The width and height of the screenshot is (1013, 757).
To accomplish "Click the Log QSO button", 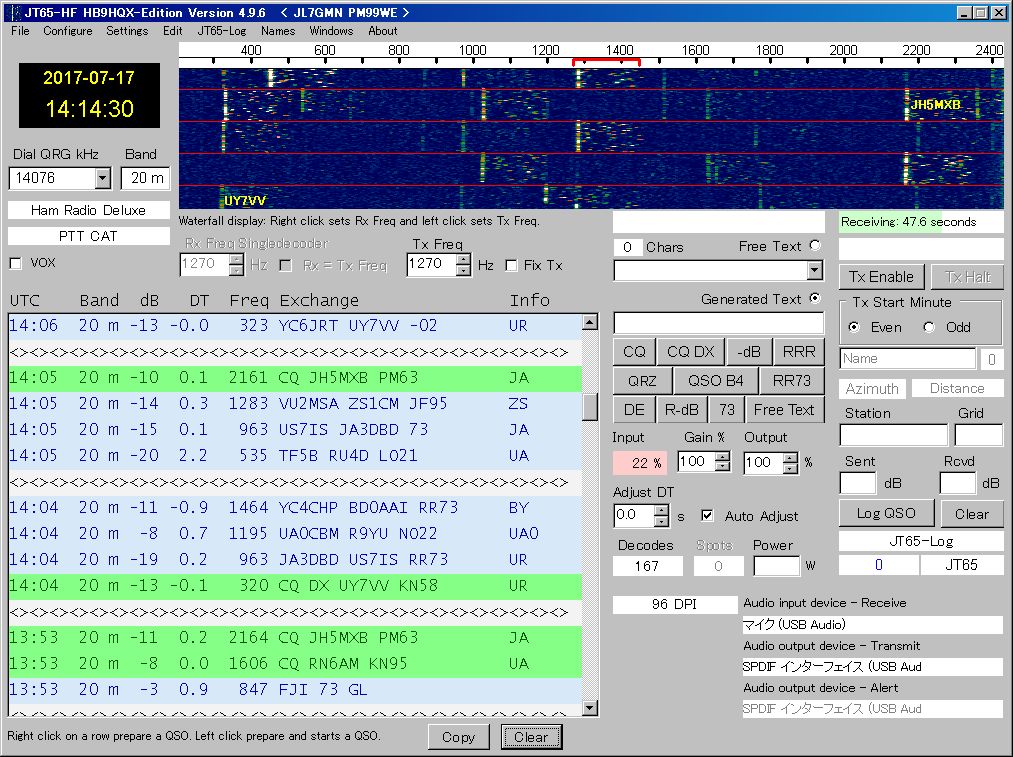I will click(886, 513).
